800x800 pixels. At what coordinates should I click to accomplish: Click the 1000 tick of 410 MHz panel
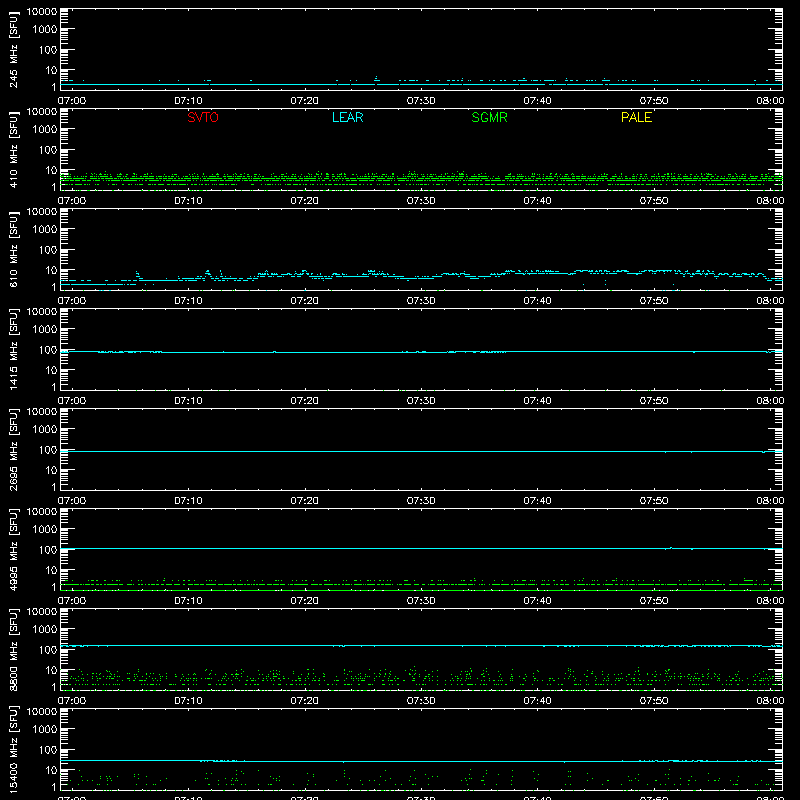(x=45, y=130)
